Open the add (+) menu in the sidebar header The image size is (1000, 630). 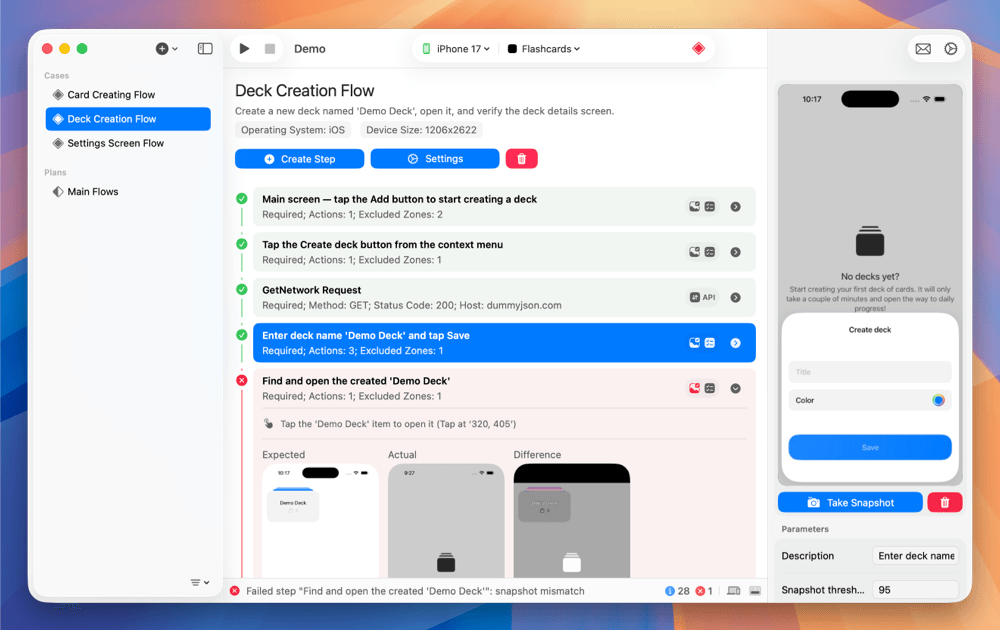click(x=166, y=48)
